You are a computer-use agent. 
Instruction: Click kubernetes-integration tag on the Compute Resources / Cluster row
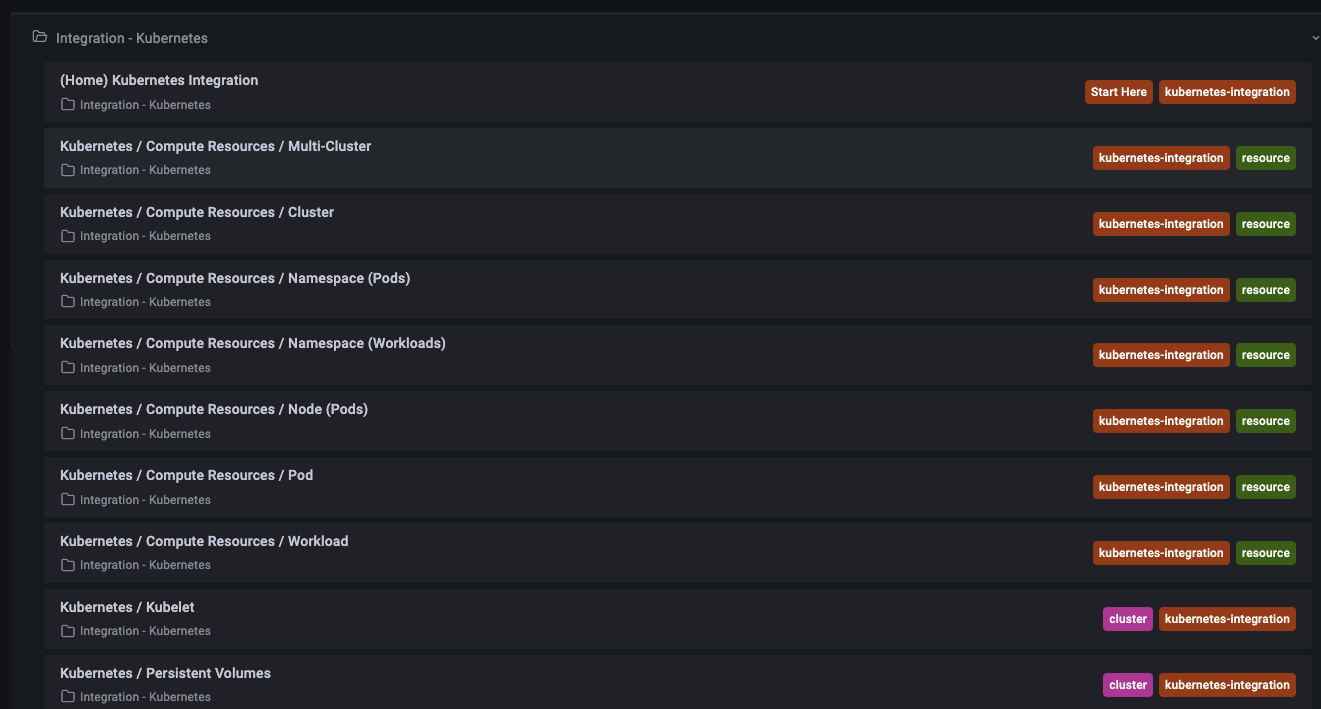1161,224
